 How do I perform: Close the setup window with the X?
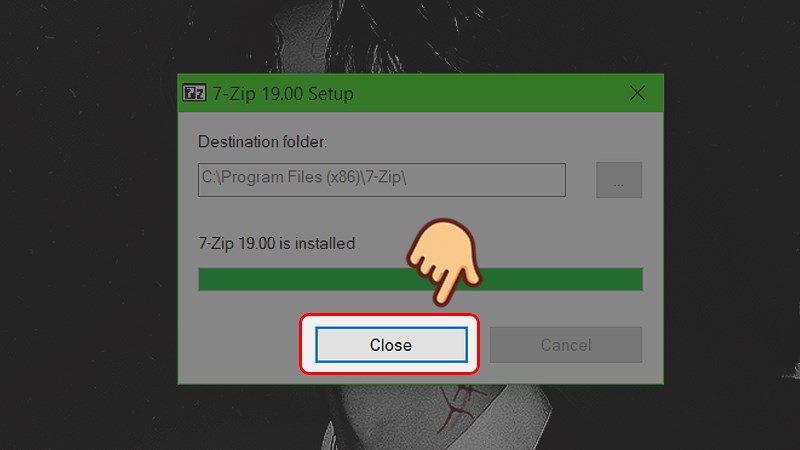pos(637,93)
